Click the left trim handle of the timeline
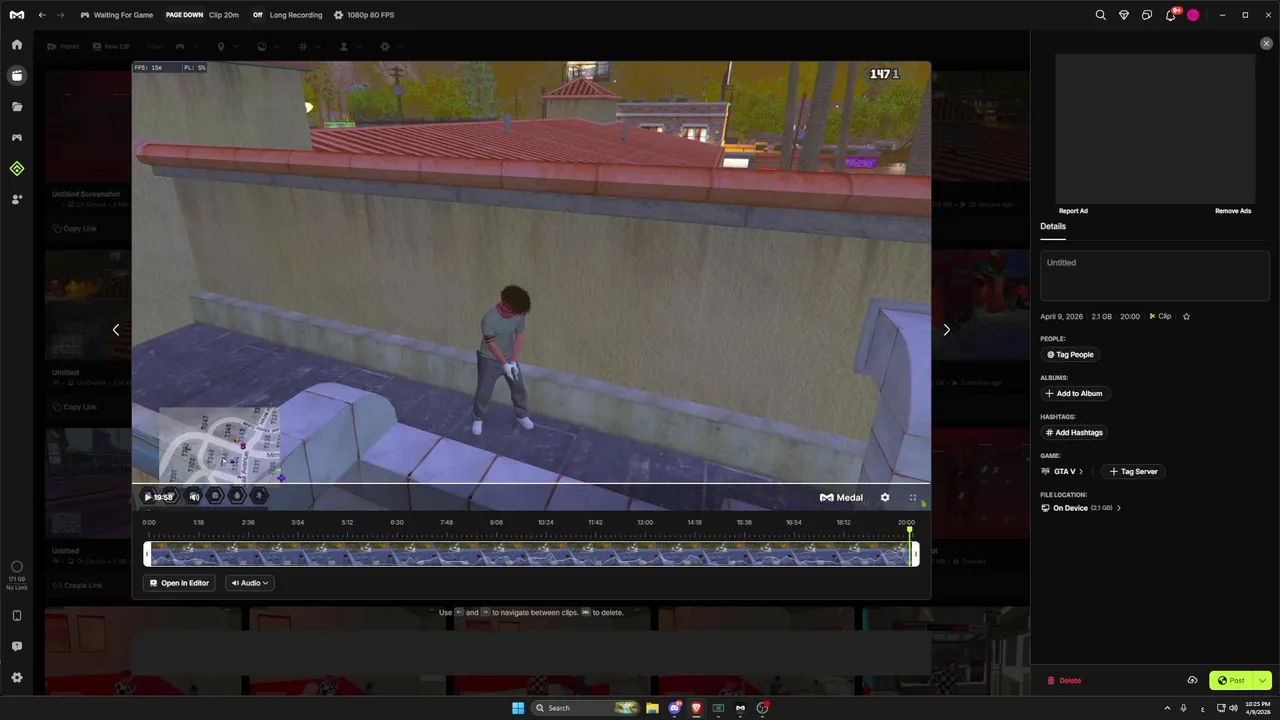Image resolution: width=1280 pixels, height=720 pixels. tap(147, 554)
